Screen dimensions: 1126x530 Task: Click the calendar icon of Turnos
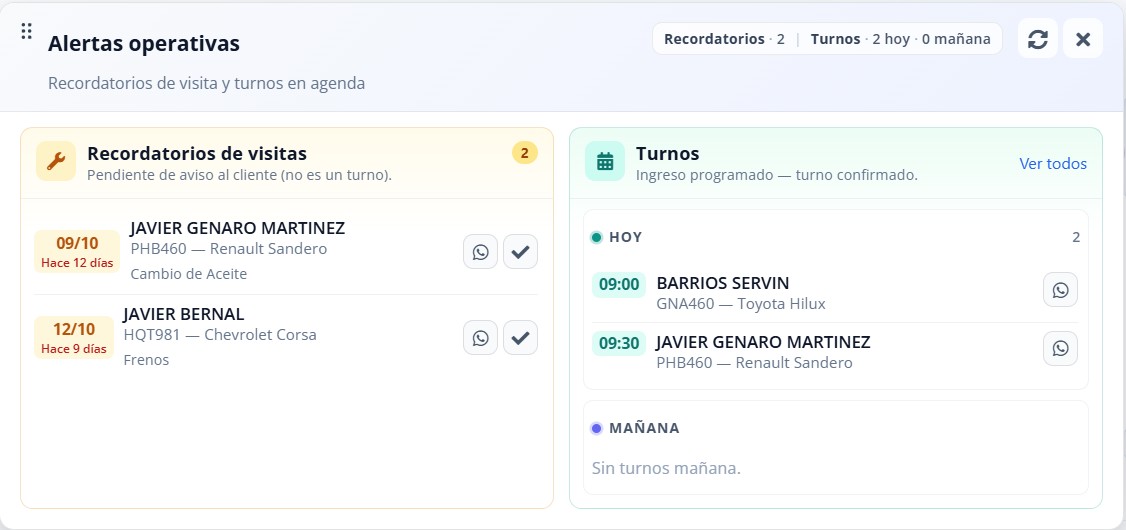[x=605, y=161]
